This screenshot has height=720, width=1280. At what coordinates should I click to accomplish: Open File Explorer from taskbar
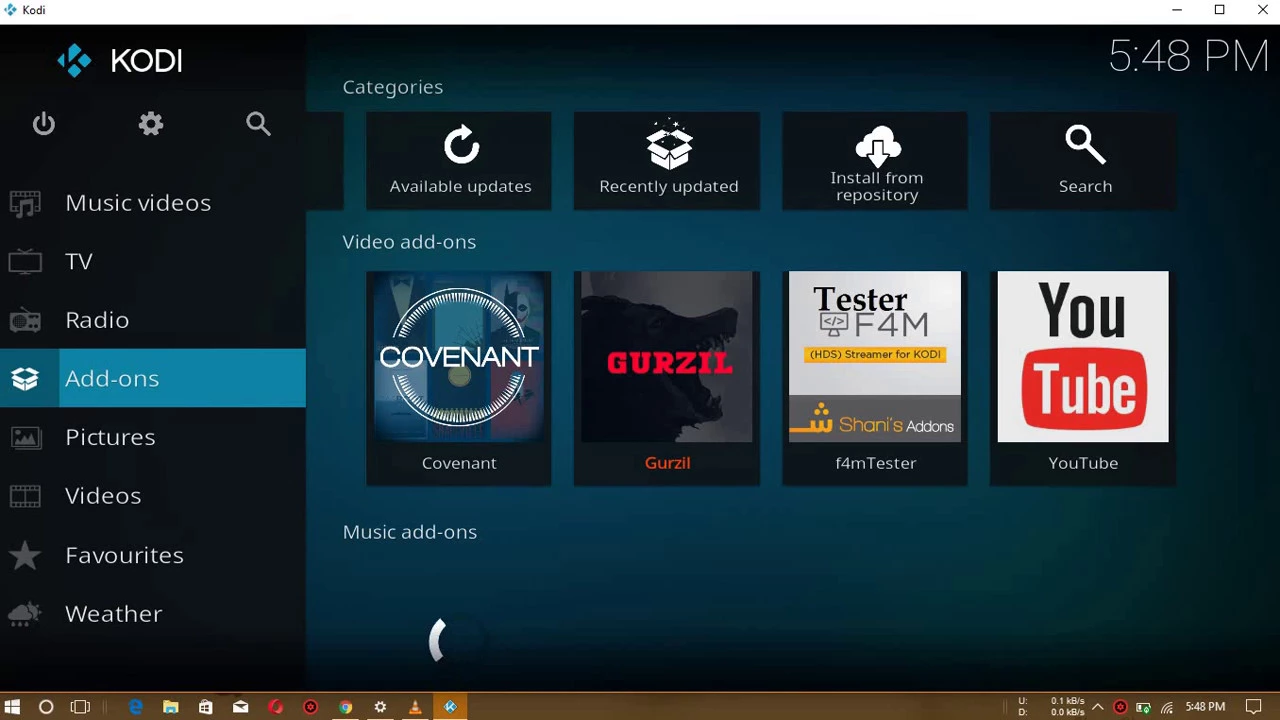171,707
